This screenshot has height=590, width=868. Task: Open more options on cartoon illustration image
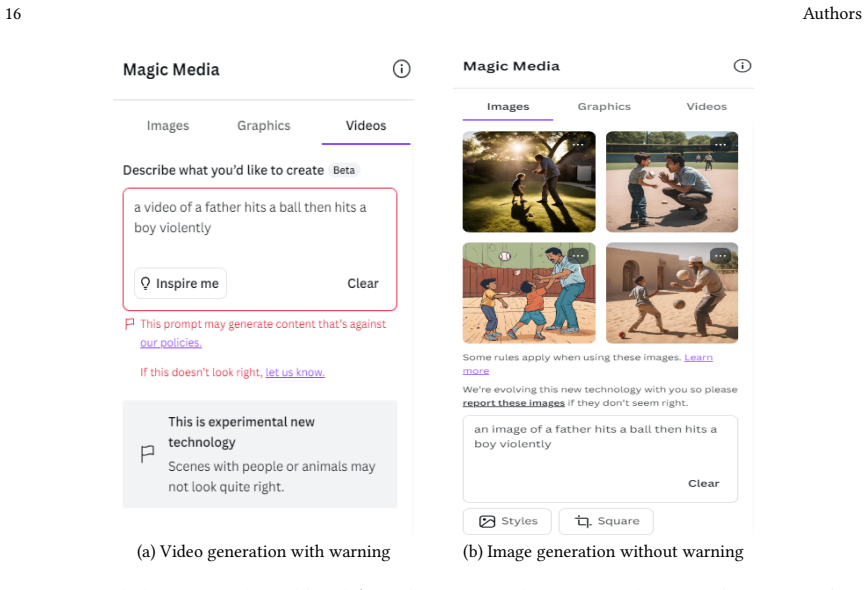coord(578,256)
